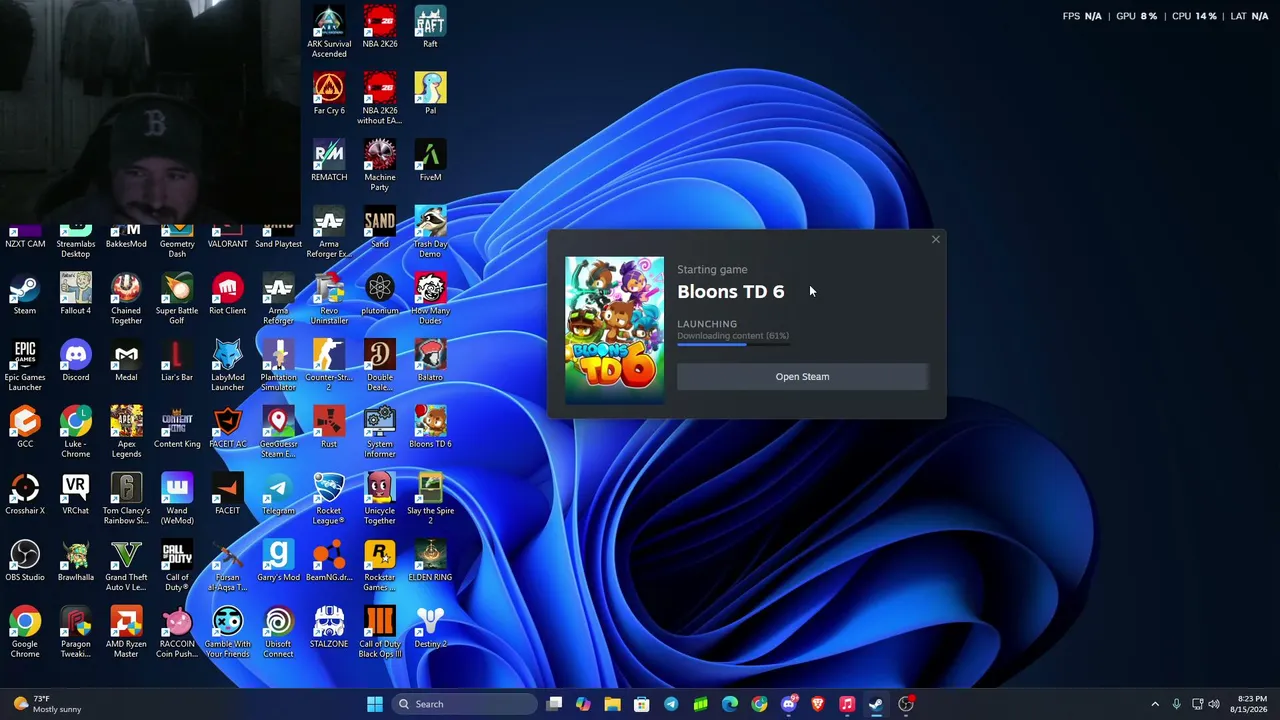Select the Grand Theft Auto V icon
1280x720 pixels.
point(126,566)
